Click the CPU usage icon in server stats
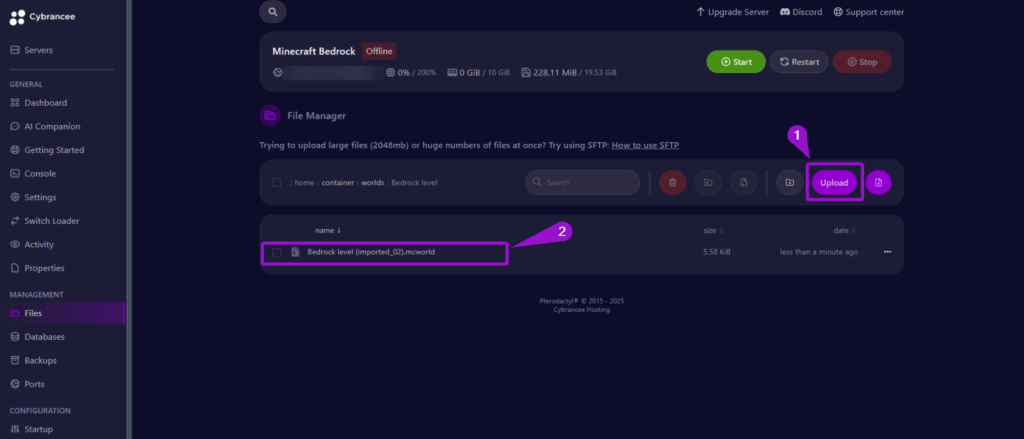1024x439 pixels. pos(391,73)
